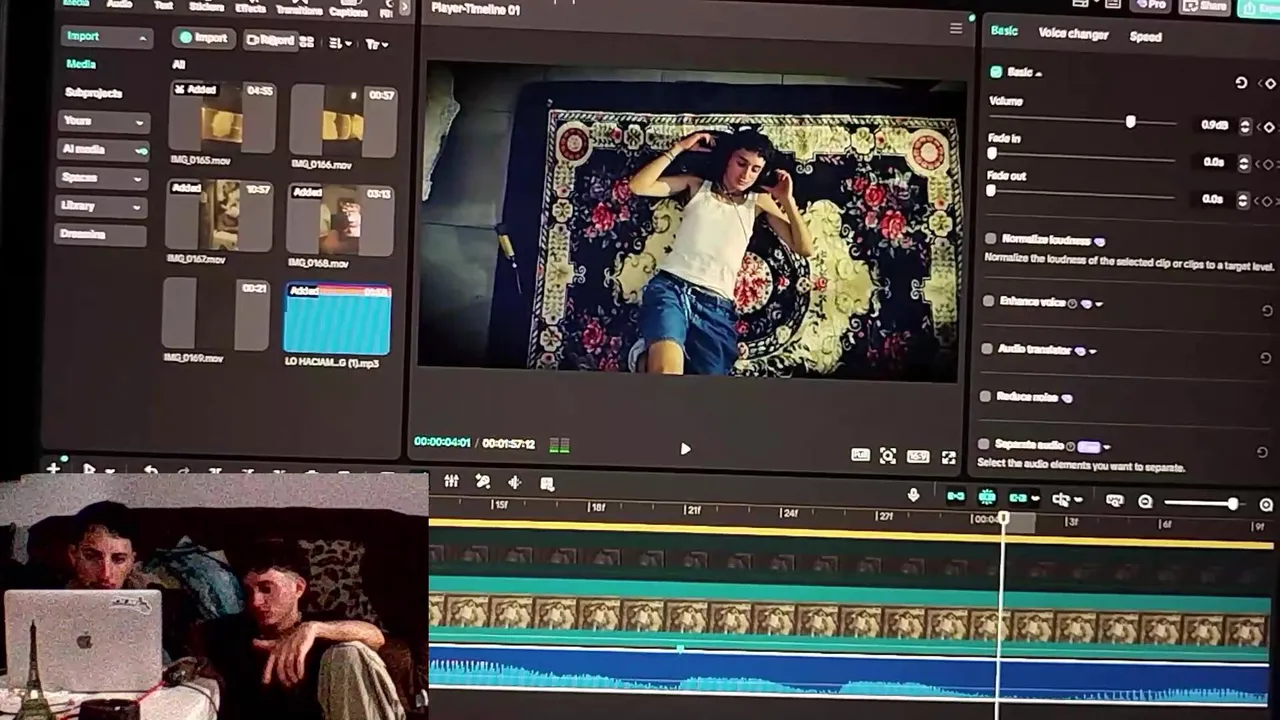
Task: Open the player panel hamburger menu
Action: (956, 29)
